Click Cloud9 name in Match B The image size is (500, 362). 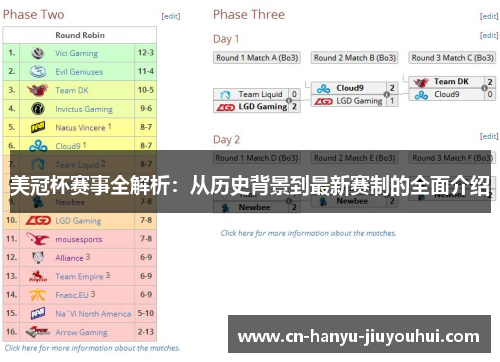click(350, 88)
